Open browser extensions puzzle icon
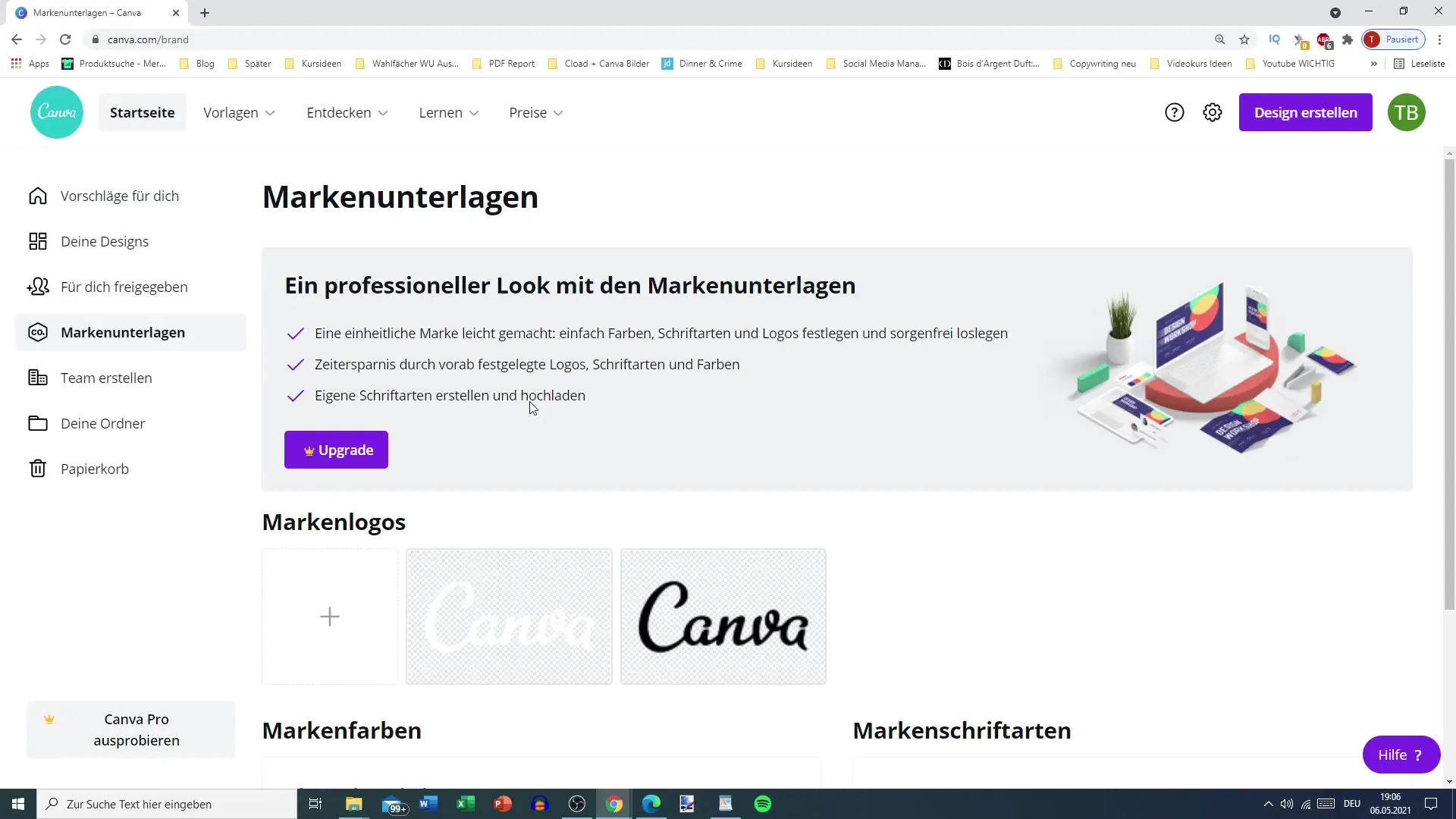Screen dimensions: 1456x819 [1348, 39]
